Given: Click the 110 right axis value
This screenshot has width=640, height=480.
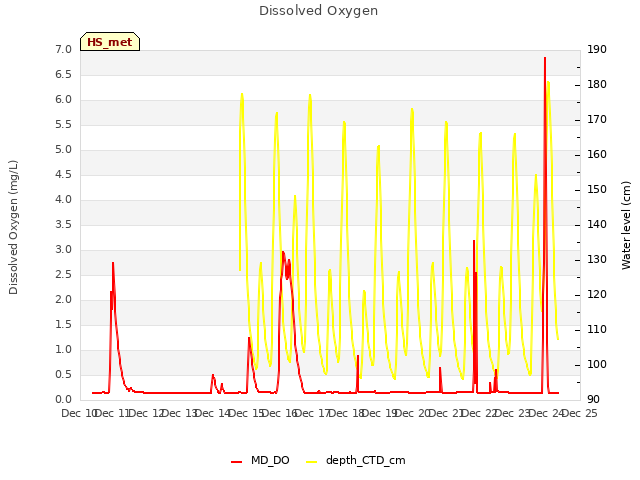Looking at the screenshot, I should (597, 329).
